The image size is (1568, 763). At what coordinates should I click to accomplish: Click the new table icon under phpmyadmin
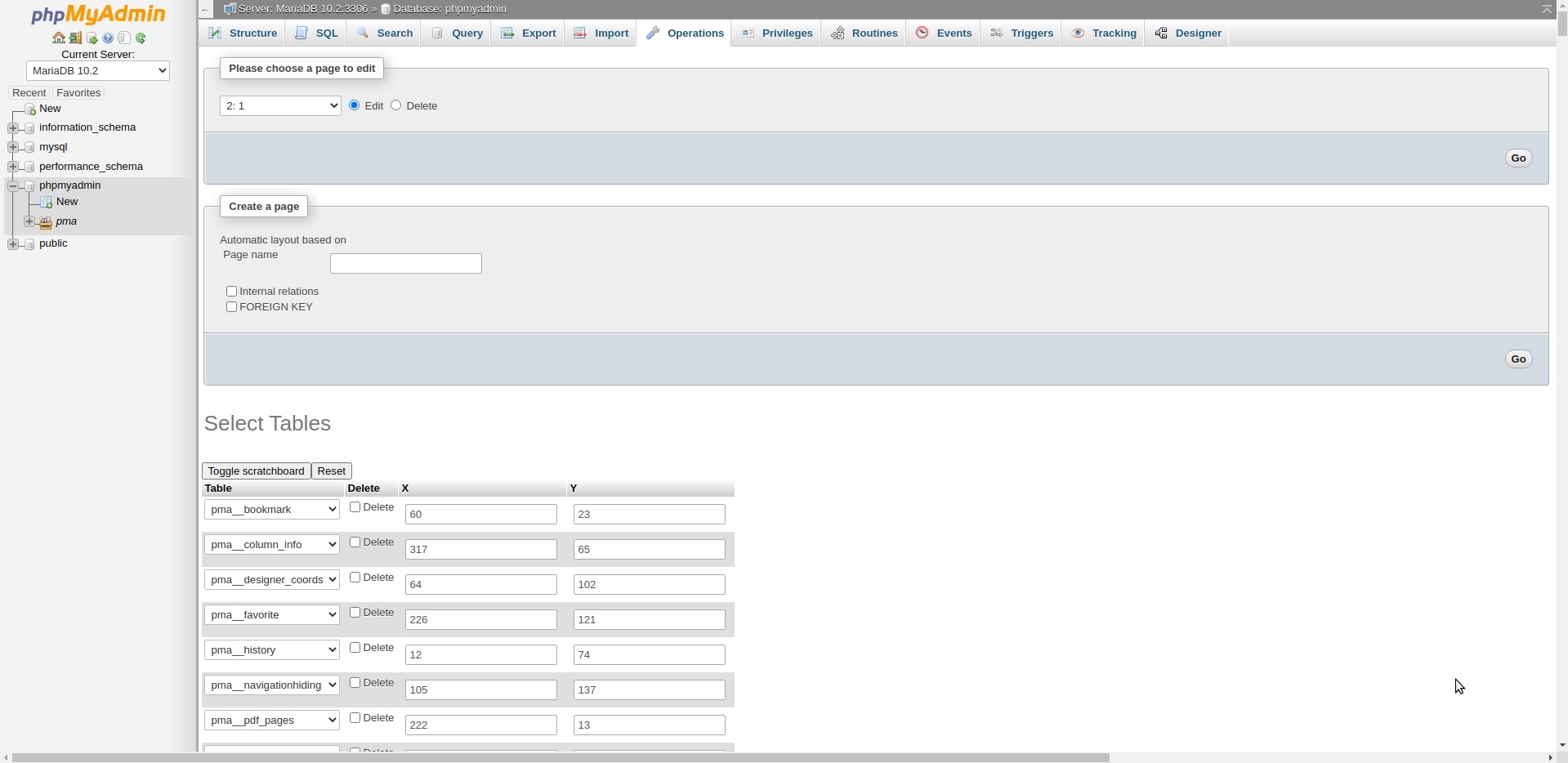[x=47, y=202]
